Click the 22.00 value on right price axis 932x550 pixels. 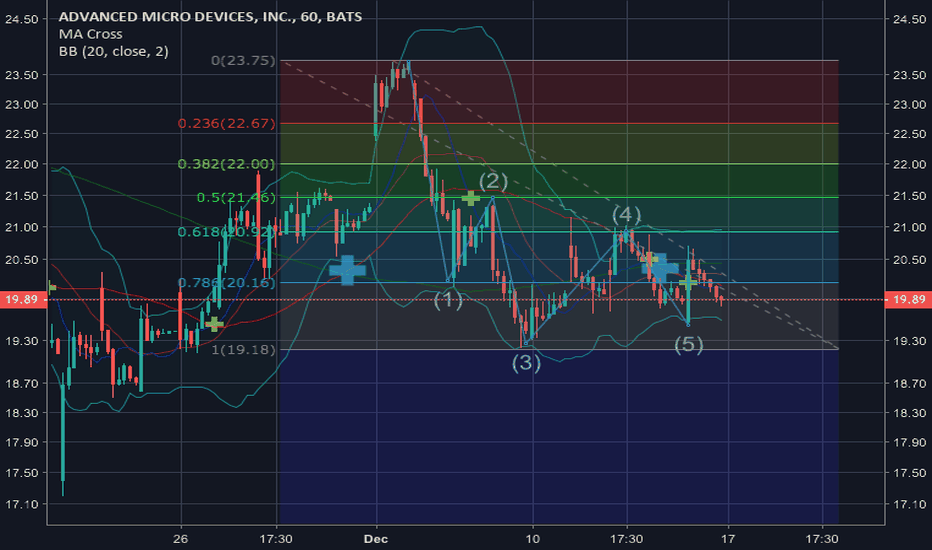pos(909,164)
